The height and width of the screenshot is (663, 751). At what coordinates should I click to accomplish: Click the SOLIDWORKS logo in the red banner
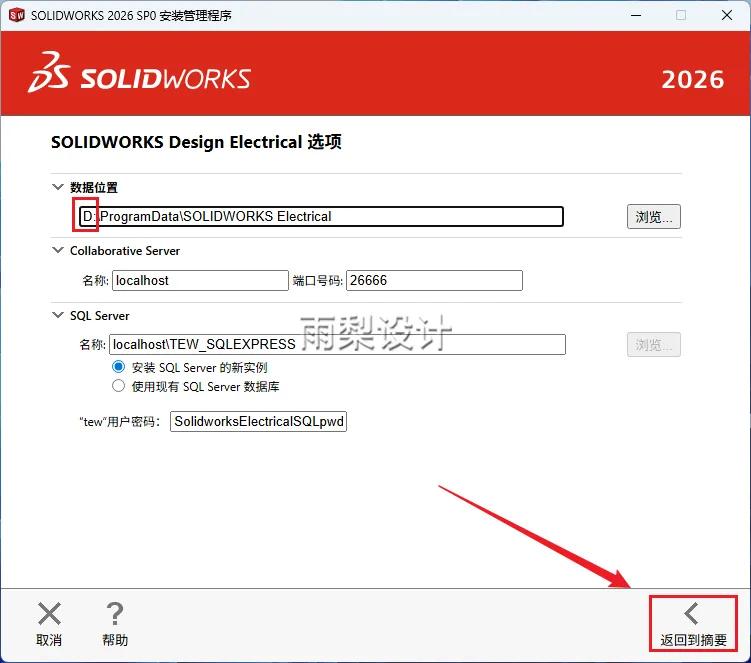click(x=139, y=74)
